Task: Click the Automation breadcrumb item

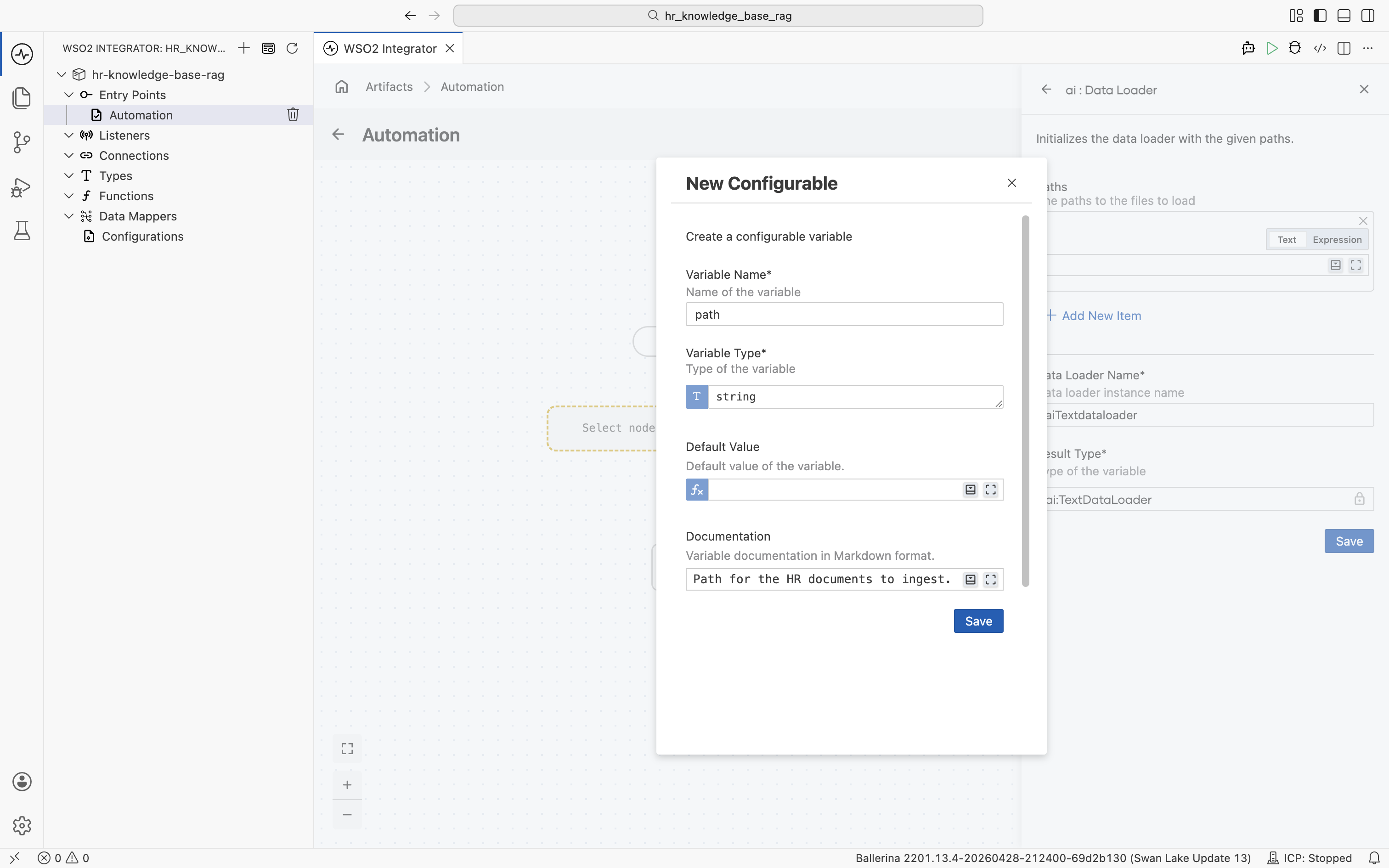Action: pos(472,87)
